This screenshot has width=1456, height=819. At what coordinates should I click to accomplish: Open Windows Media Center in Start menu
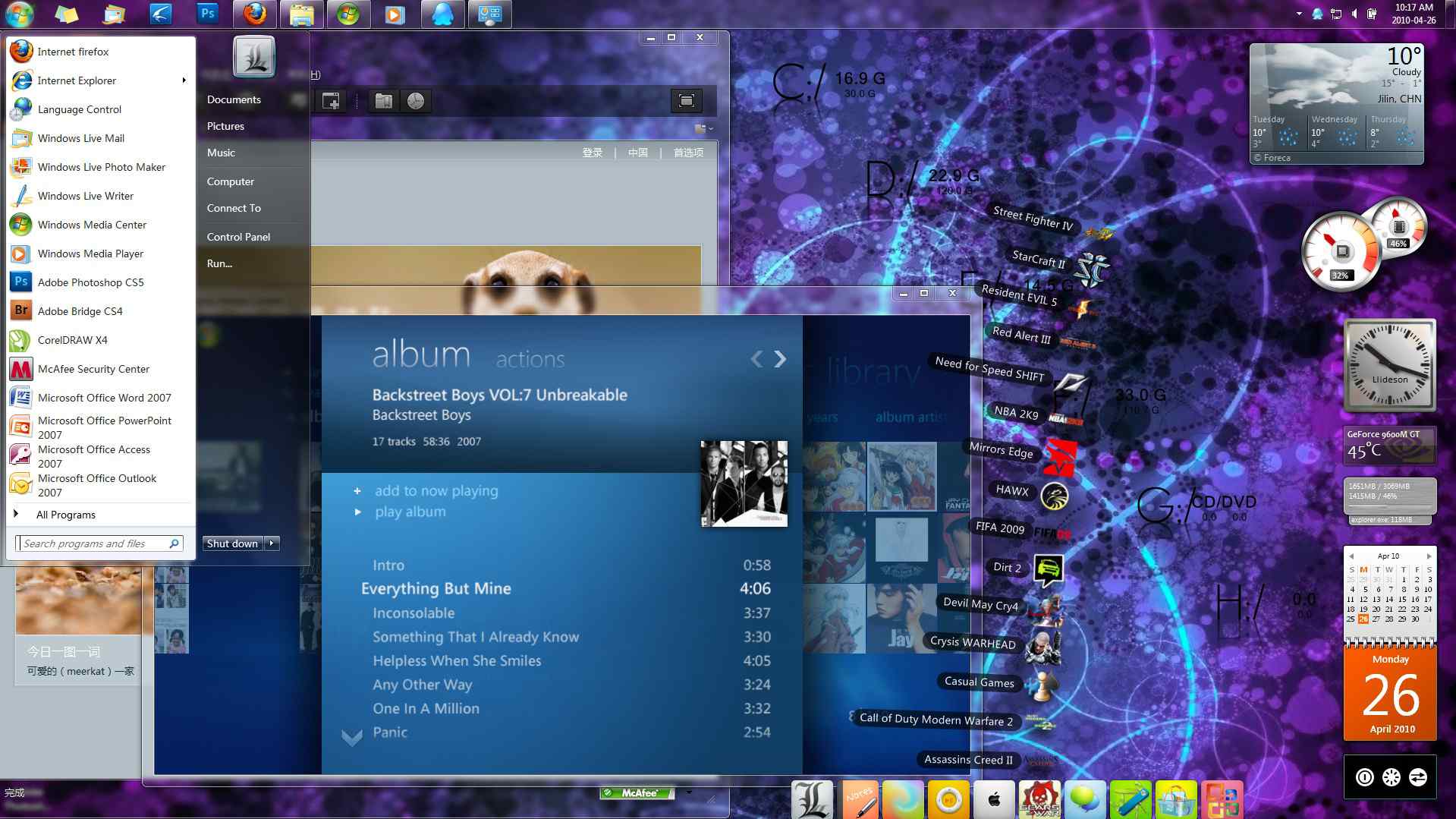point(100,225)
